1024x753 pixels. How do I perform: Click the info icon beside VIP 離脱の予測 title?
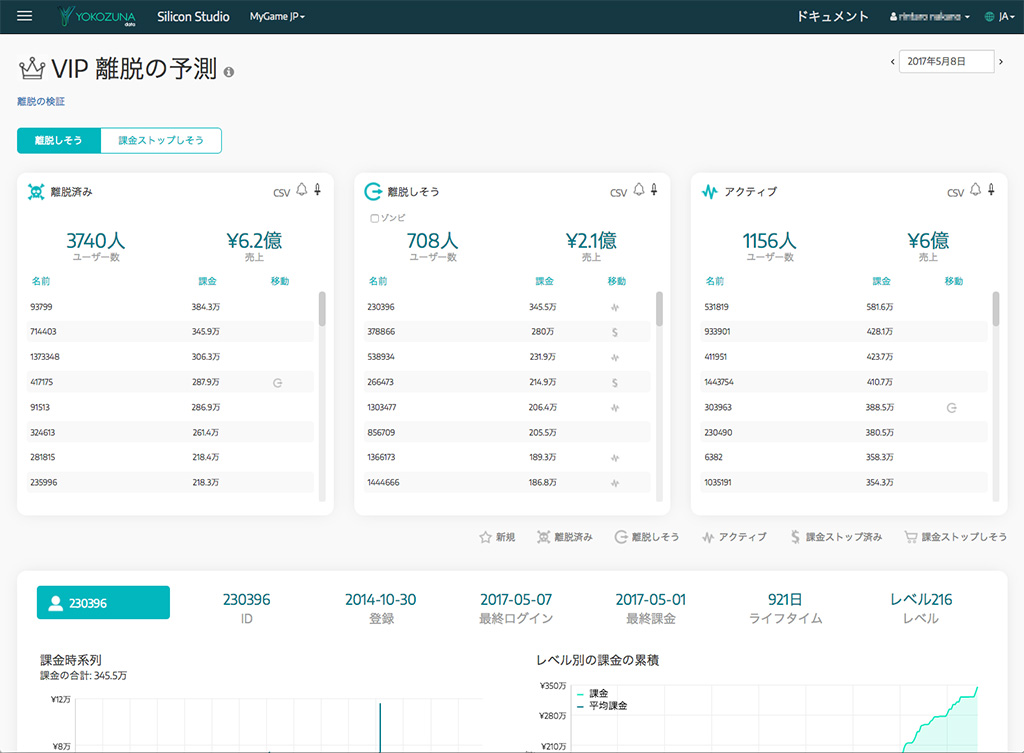click(x=229, y=72)
